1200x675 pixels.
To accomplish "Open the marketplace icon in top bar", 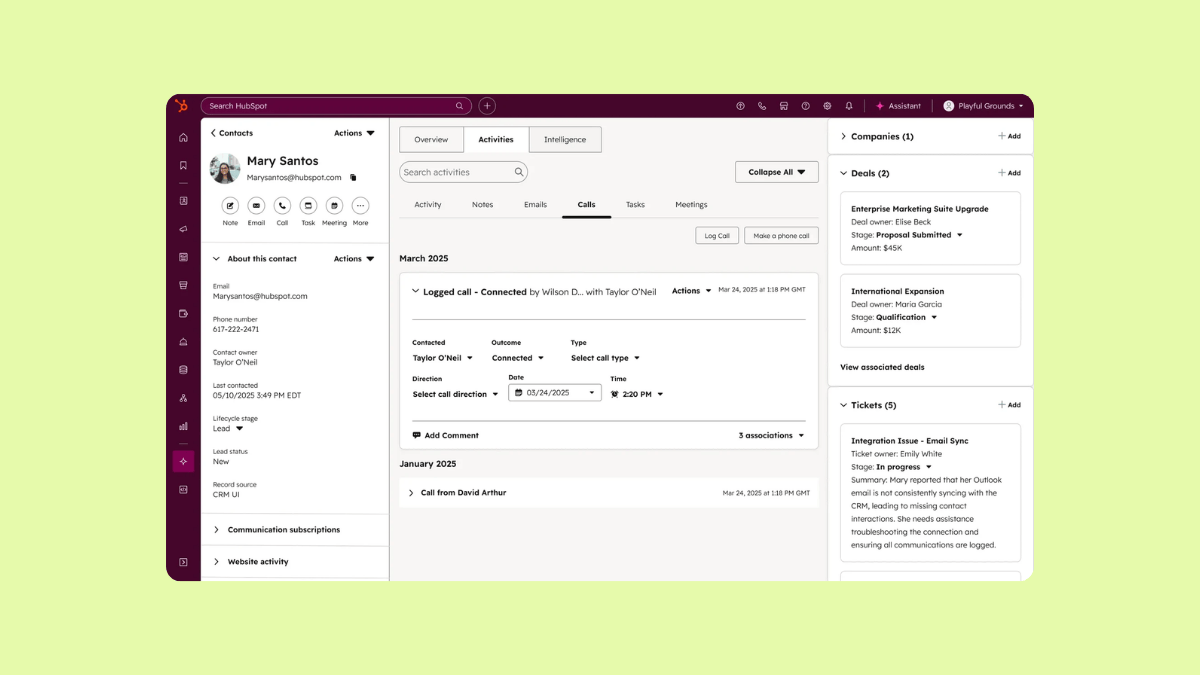I will [x=784, y=106].
